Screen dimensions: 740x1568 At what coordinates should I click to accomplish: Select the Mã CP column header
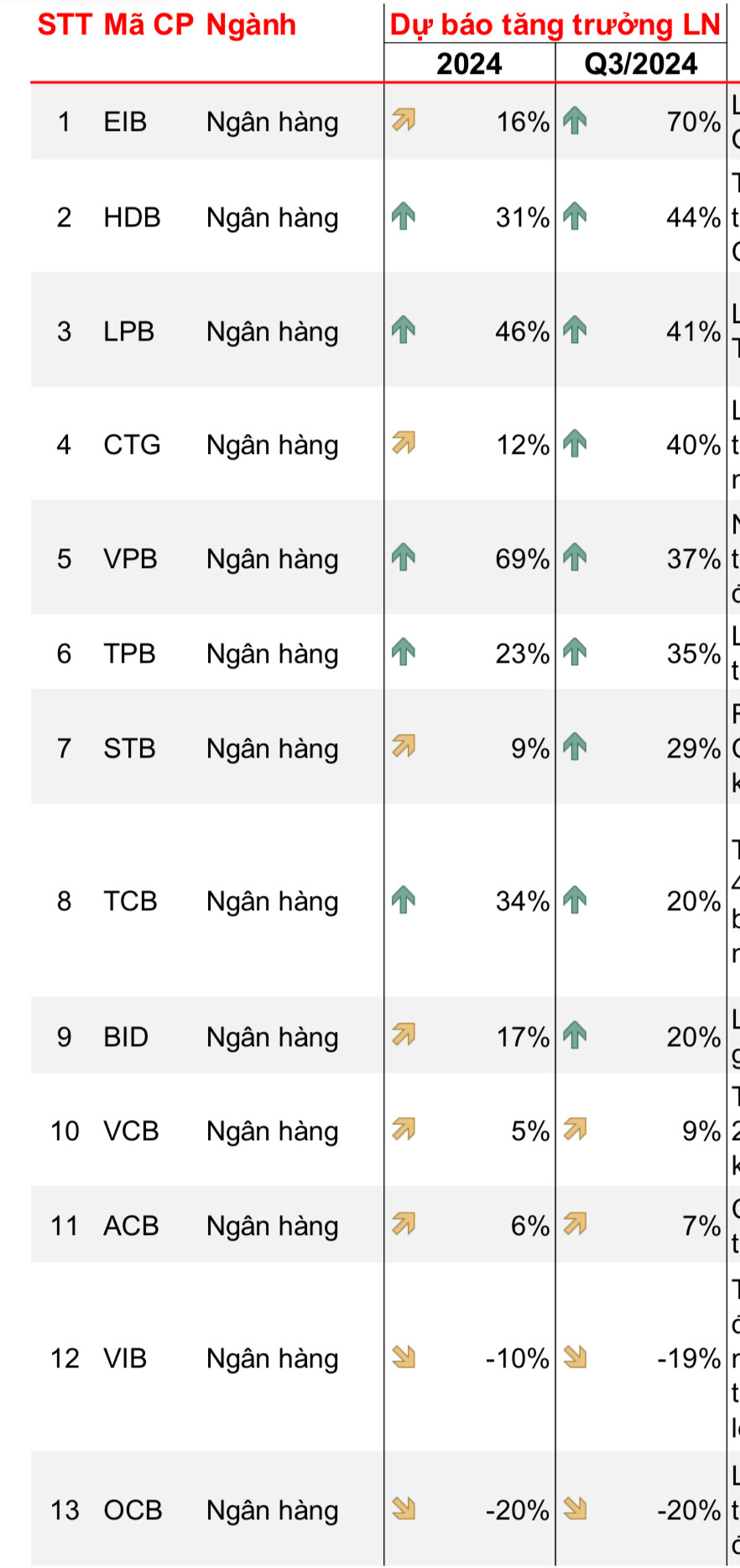tap(149, 25)
